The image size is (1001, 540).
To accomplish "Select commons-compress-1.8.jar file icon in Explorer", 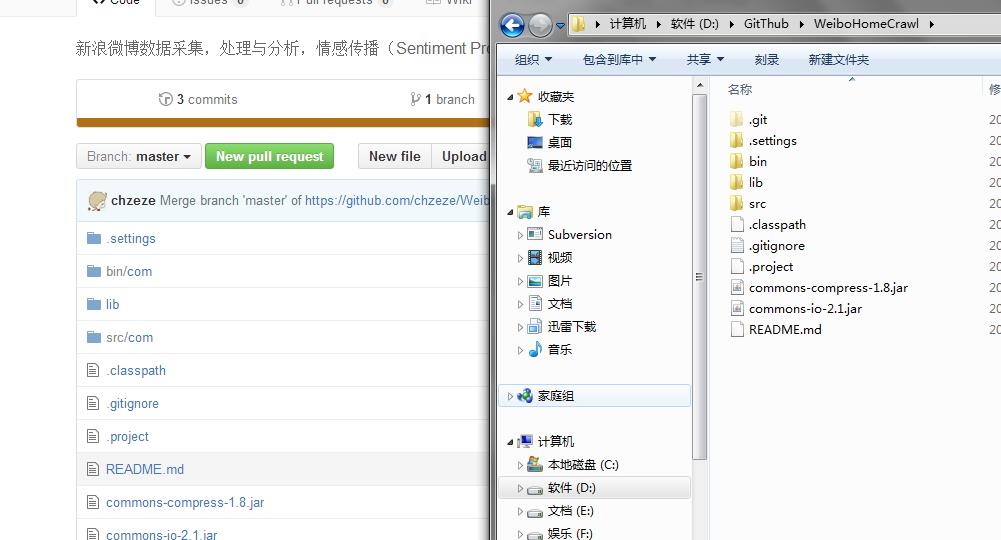I will coord(737,287).
